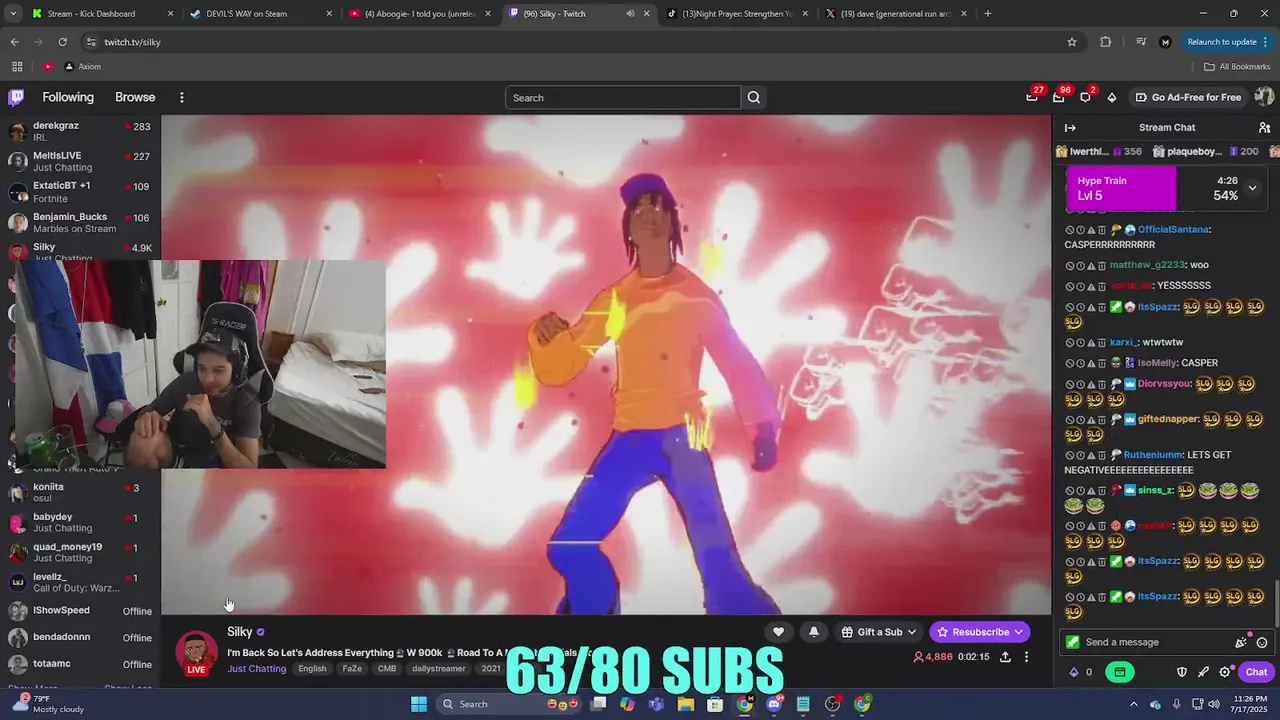This screenshot has width=1280, height=720.
Task: Click the search magnifier button
Action: (x=754, y=97)
